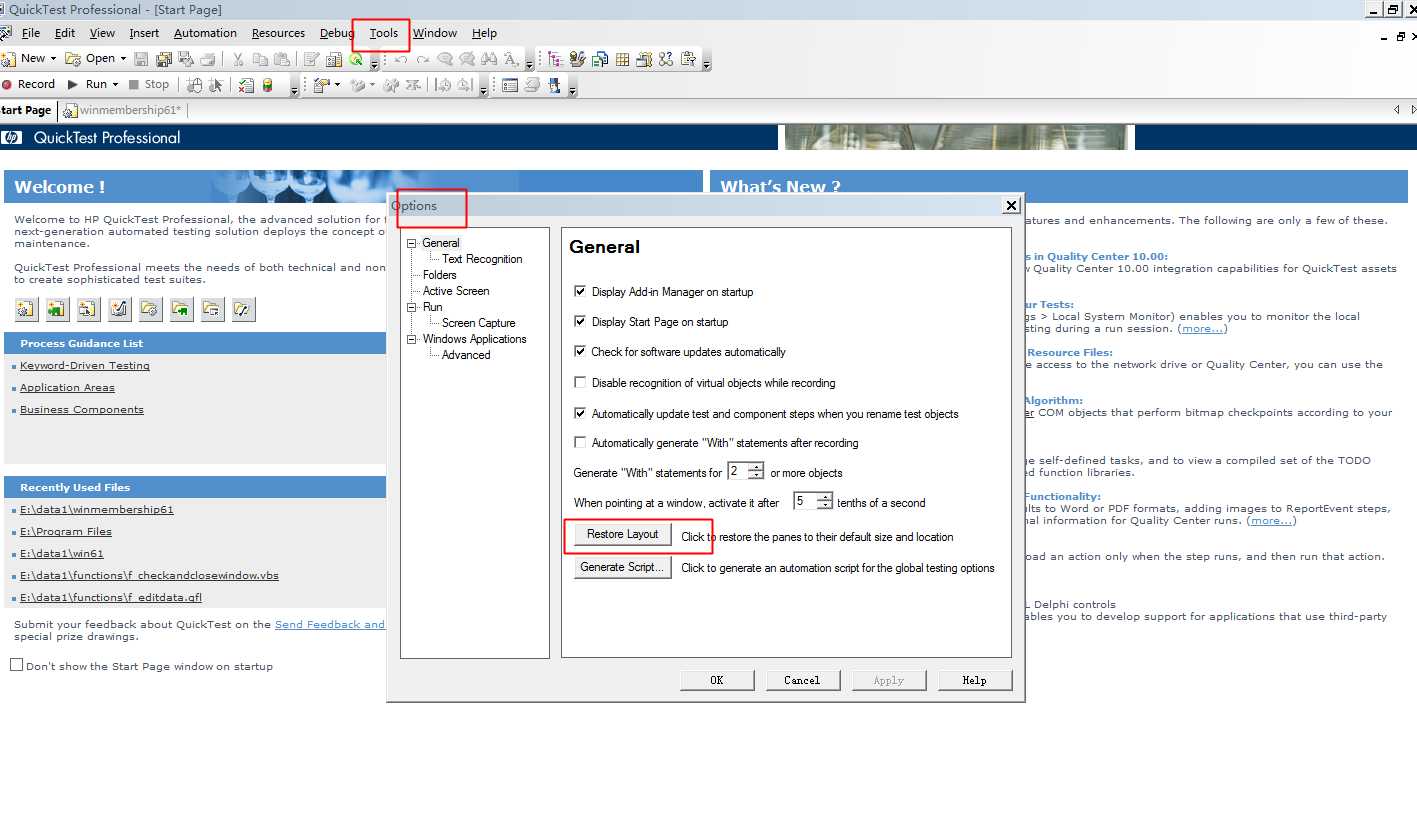Collapse the Run tree node
1417x827 pixels.
click(x=412, y=307)
